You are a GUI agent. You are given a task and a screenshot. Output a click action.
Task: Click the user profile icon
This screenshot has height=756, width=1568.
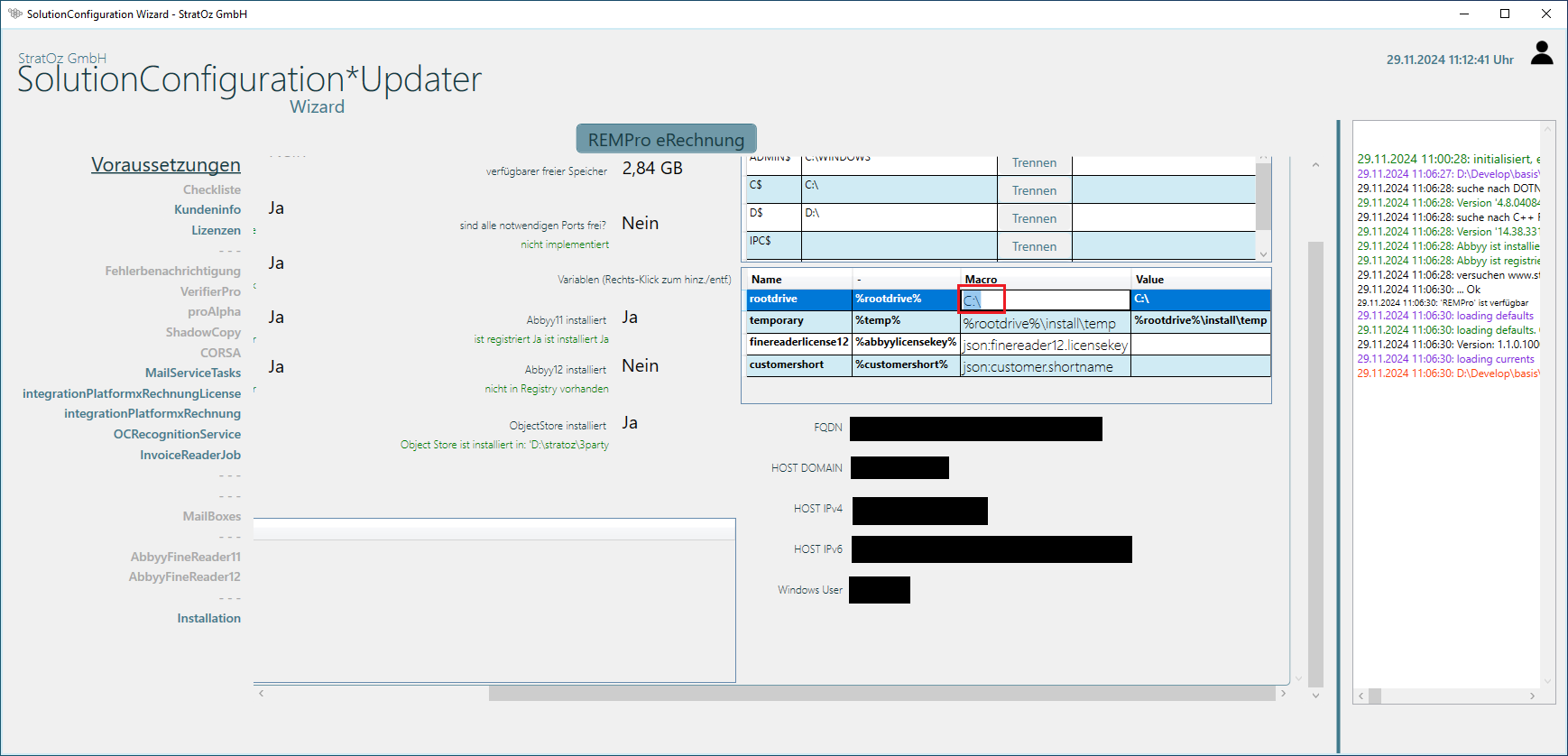pos(1542,54)
